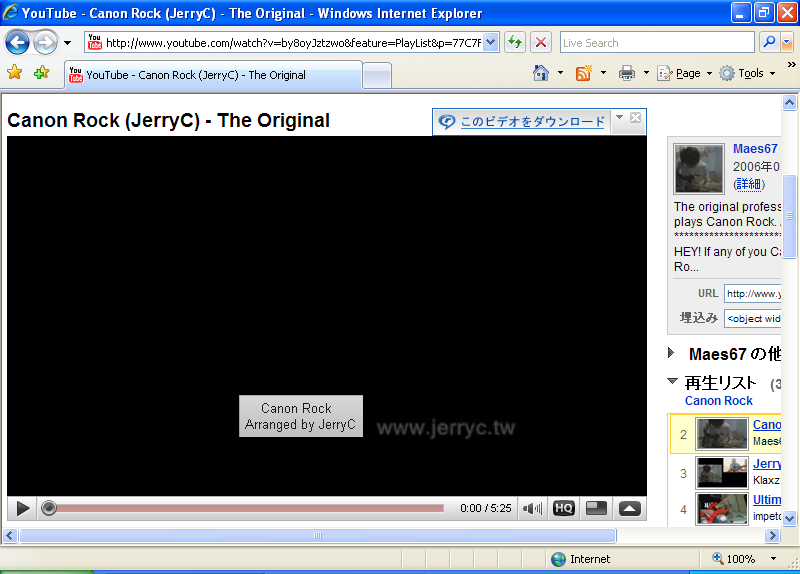Click the horizontal scrollbar thumb

[318, 535]
